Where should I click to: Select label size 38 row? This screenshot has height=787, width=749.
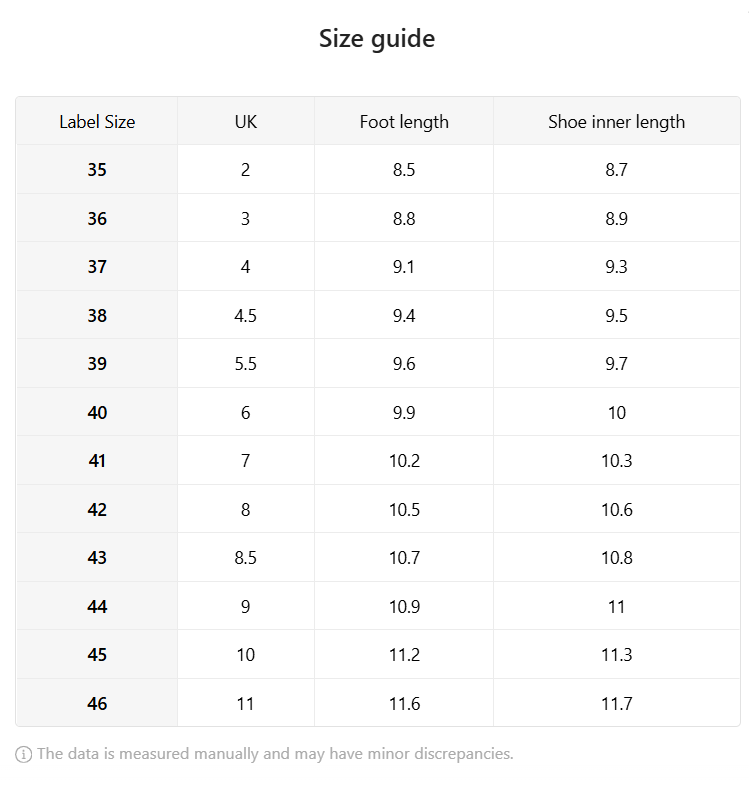(x=378, y=315)
